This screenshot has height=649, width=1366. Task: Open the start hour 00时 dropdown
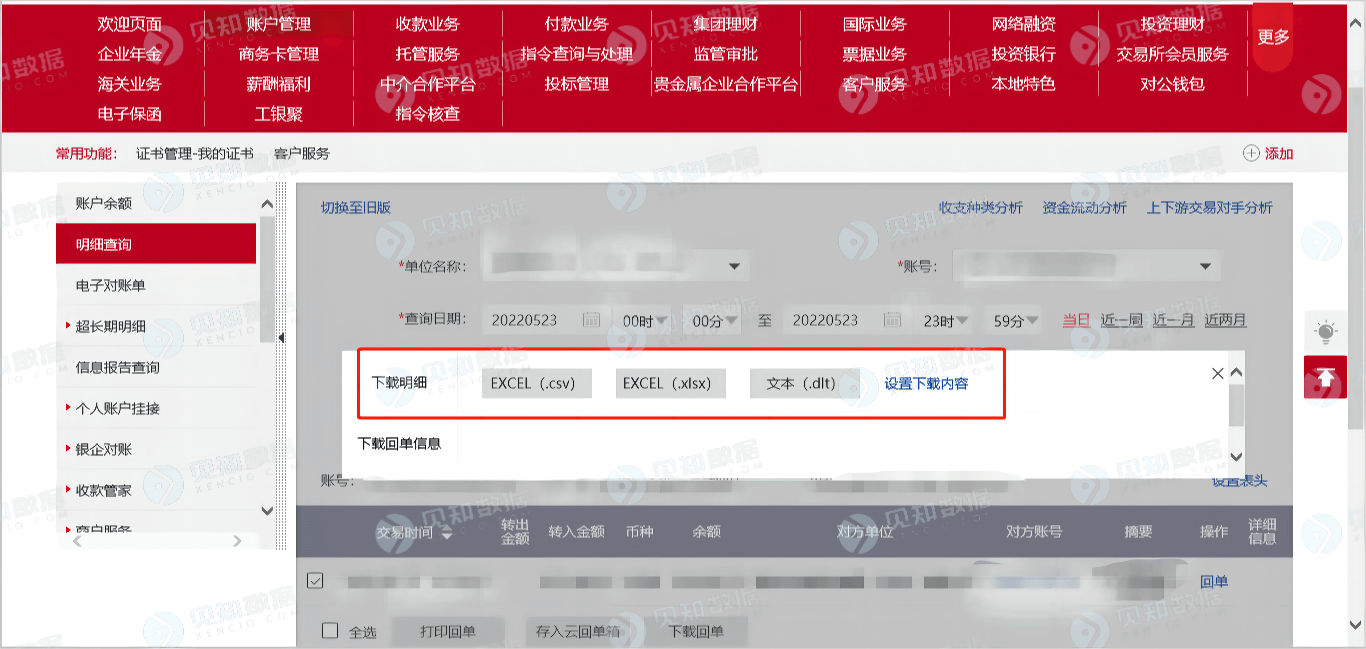click(642, 320)
